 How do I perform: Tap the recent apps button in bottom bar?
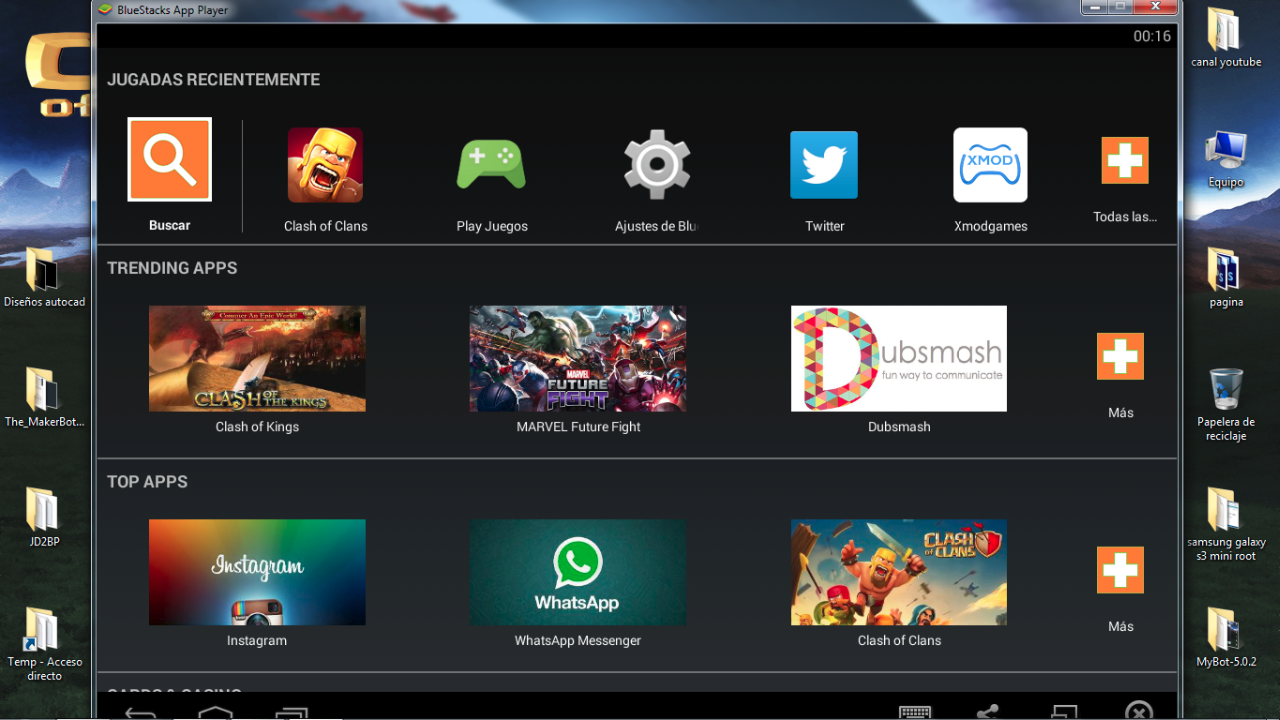291,712
